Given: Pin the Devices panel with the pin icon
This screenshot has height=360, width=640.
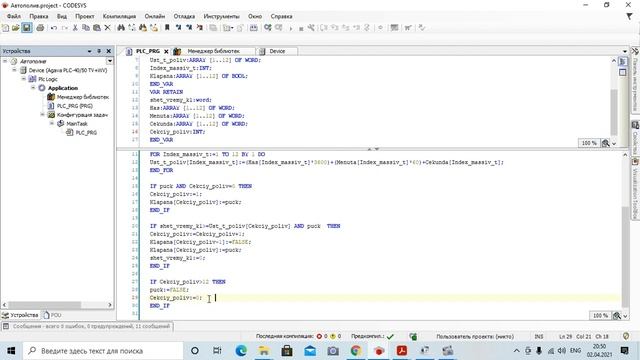Looking at the screenshot, I should pos(99,51).
